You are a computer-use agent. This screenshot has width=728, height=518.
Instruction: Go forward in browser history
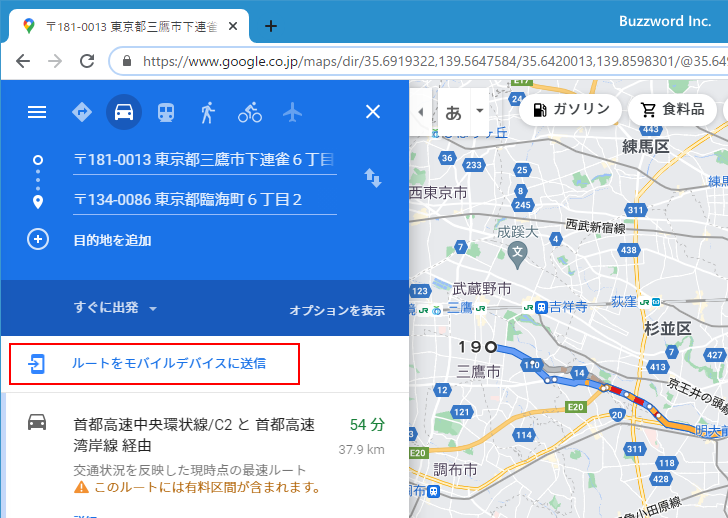(55, 61)
